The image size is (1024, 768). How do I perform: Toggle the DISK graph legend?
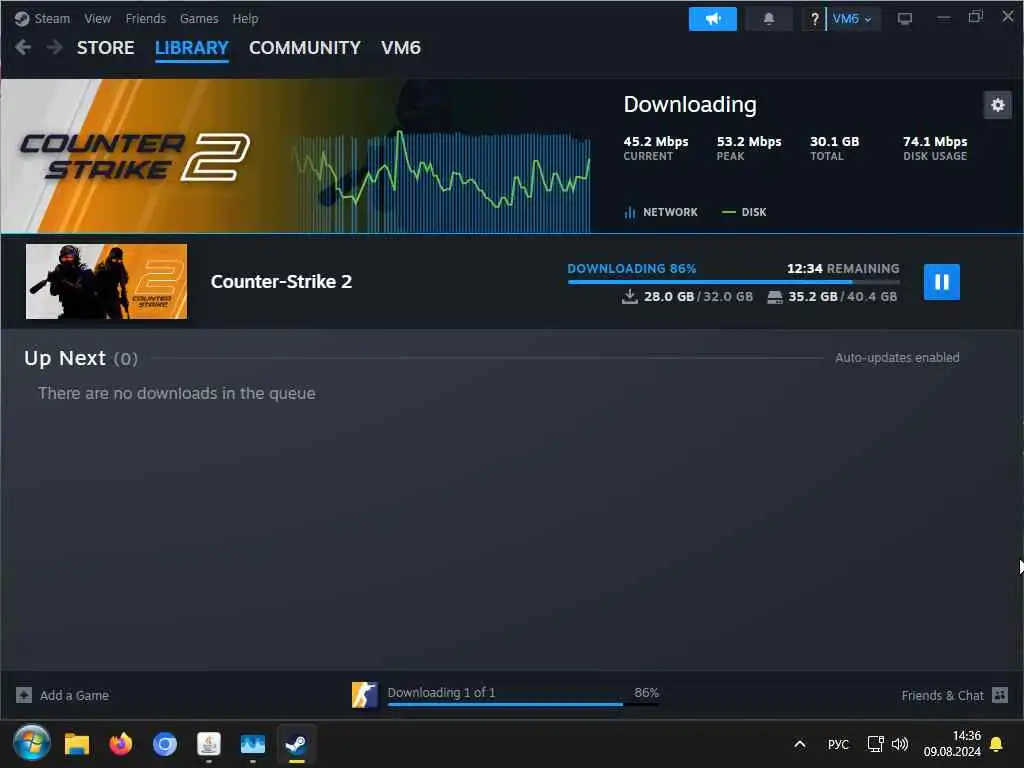[744, 212]
